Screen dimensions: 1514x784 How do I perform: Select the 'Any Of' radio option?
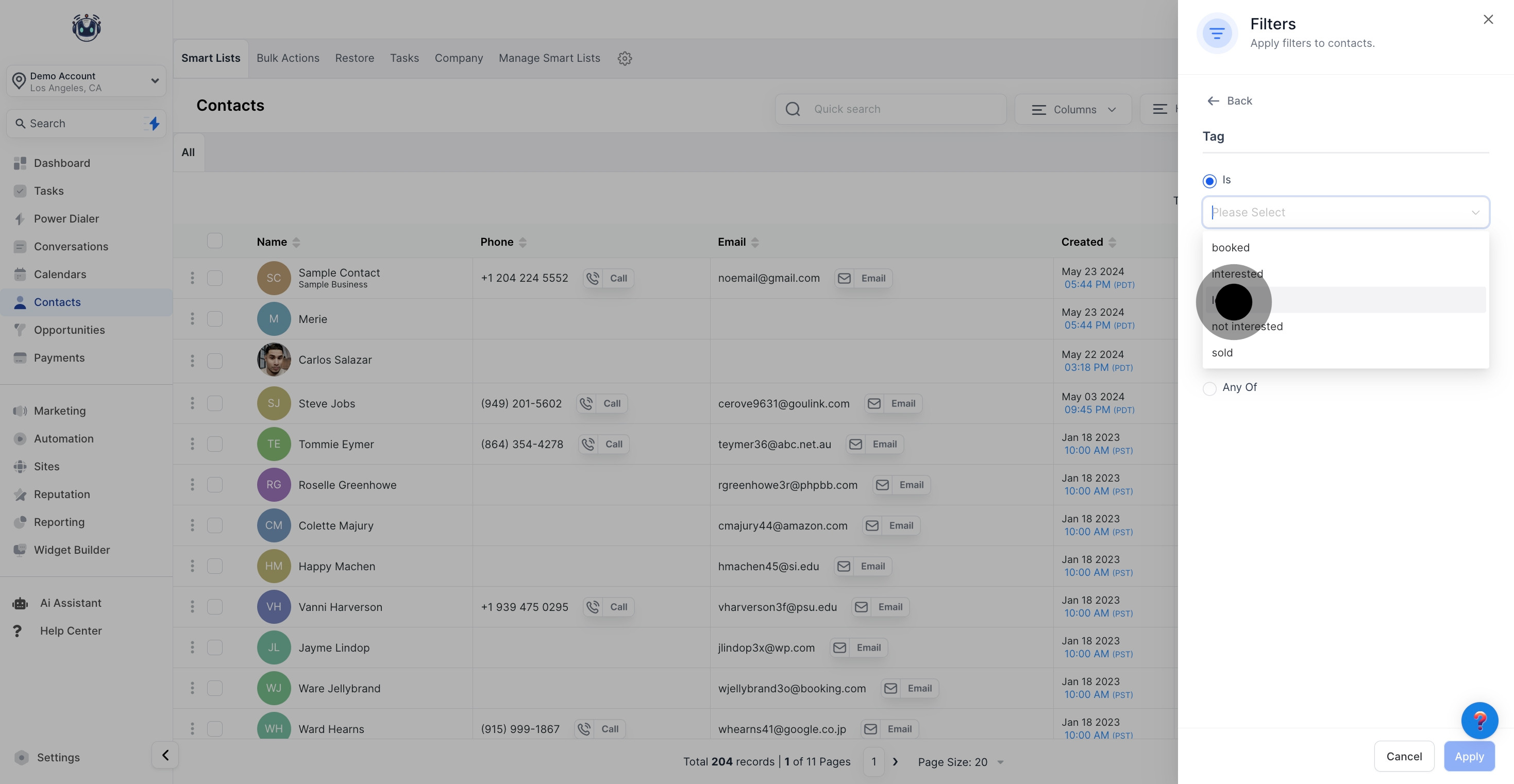tap(1209, 388)
